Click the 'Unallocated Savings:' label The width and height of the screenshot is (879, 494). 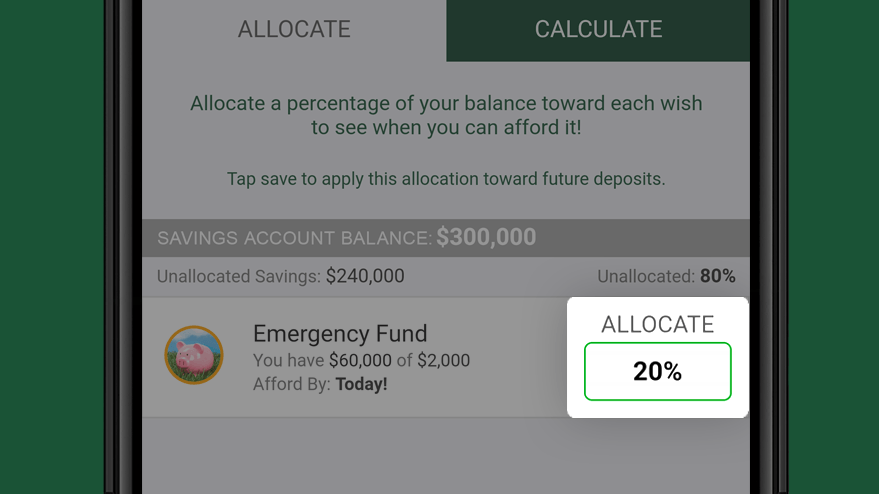[239, 276]
